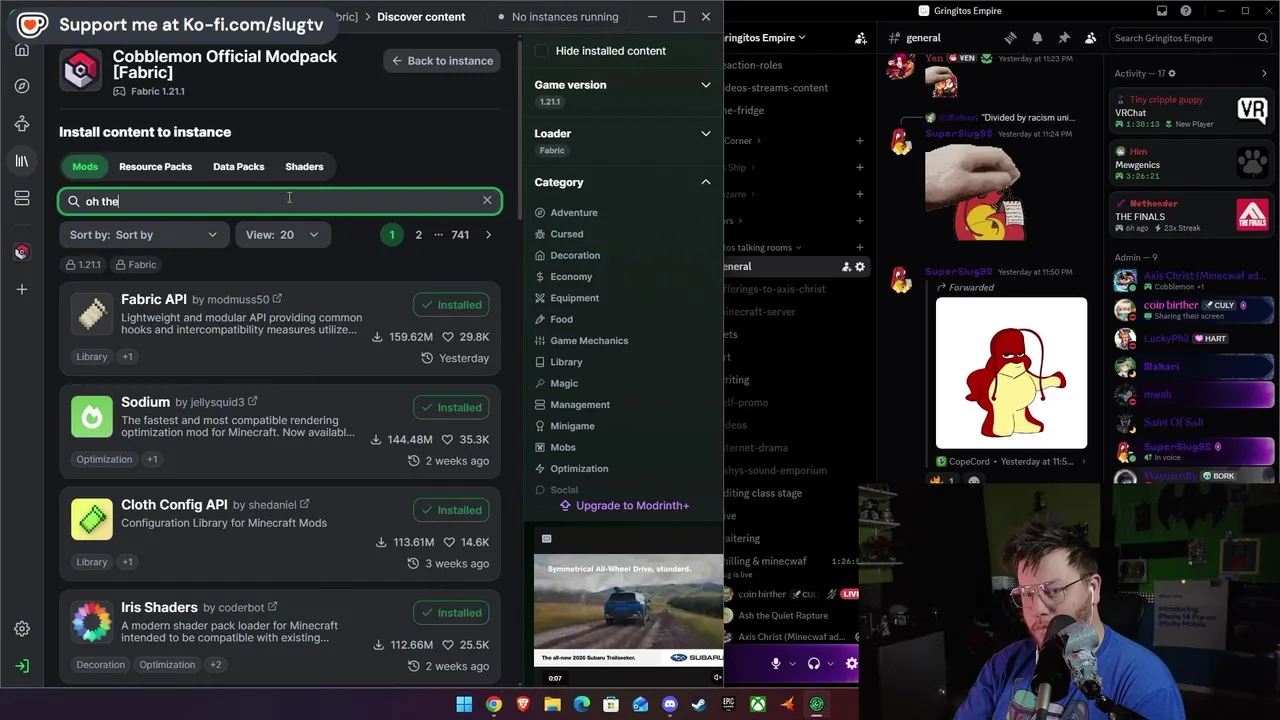The image size is (1280, 720).
Task: Switch to Data Packs tab
Action: pos(238,167)
